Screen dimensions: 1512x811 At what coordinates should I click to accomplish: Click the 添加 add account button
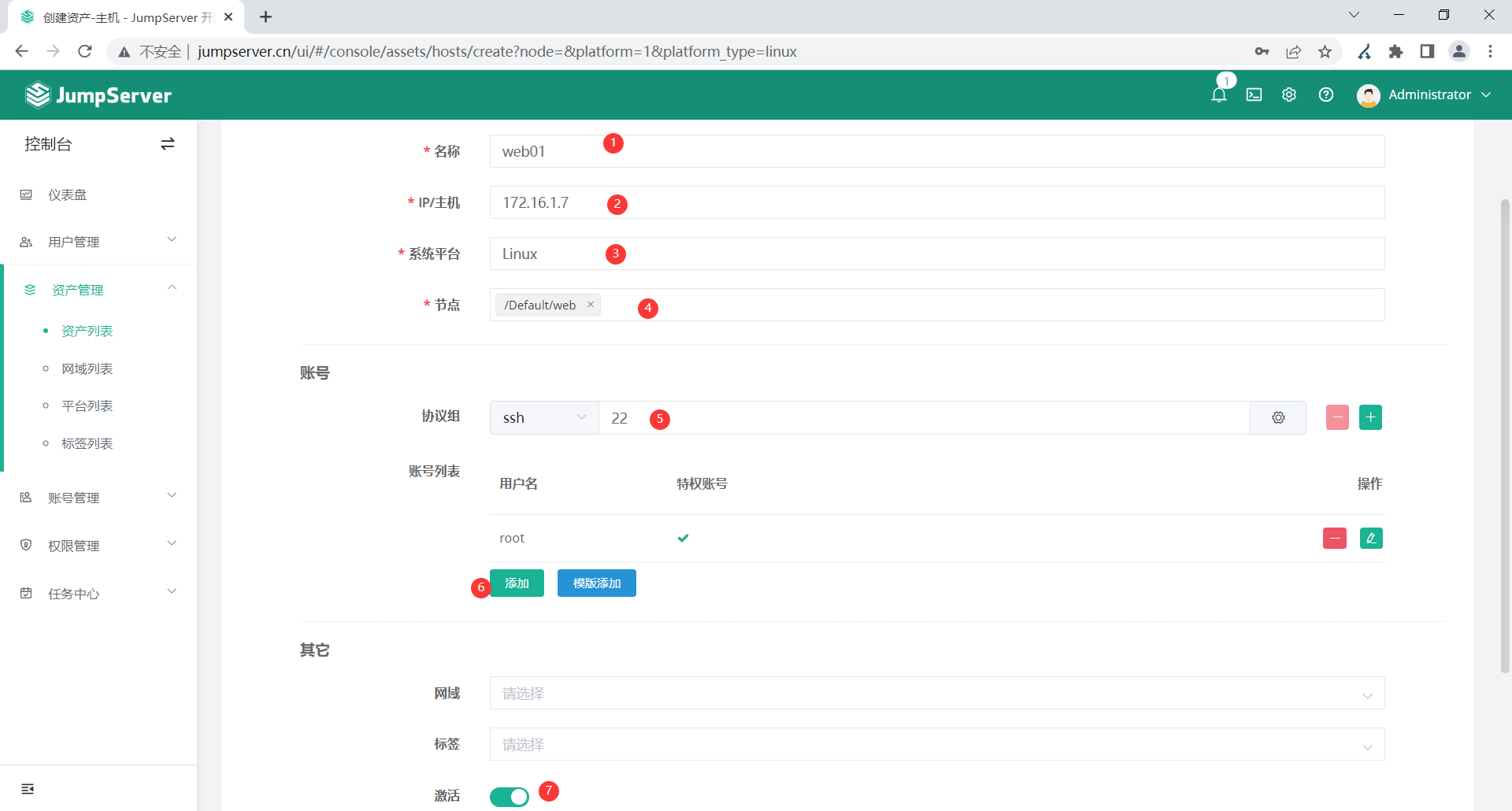point(517,583)
